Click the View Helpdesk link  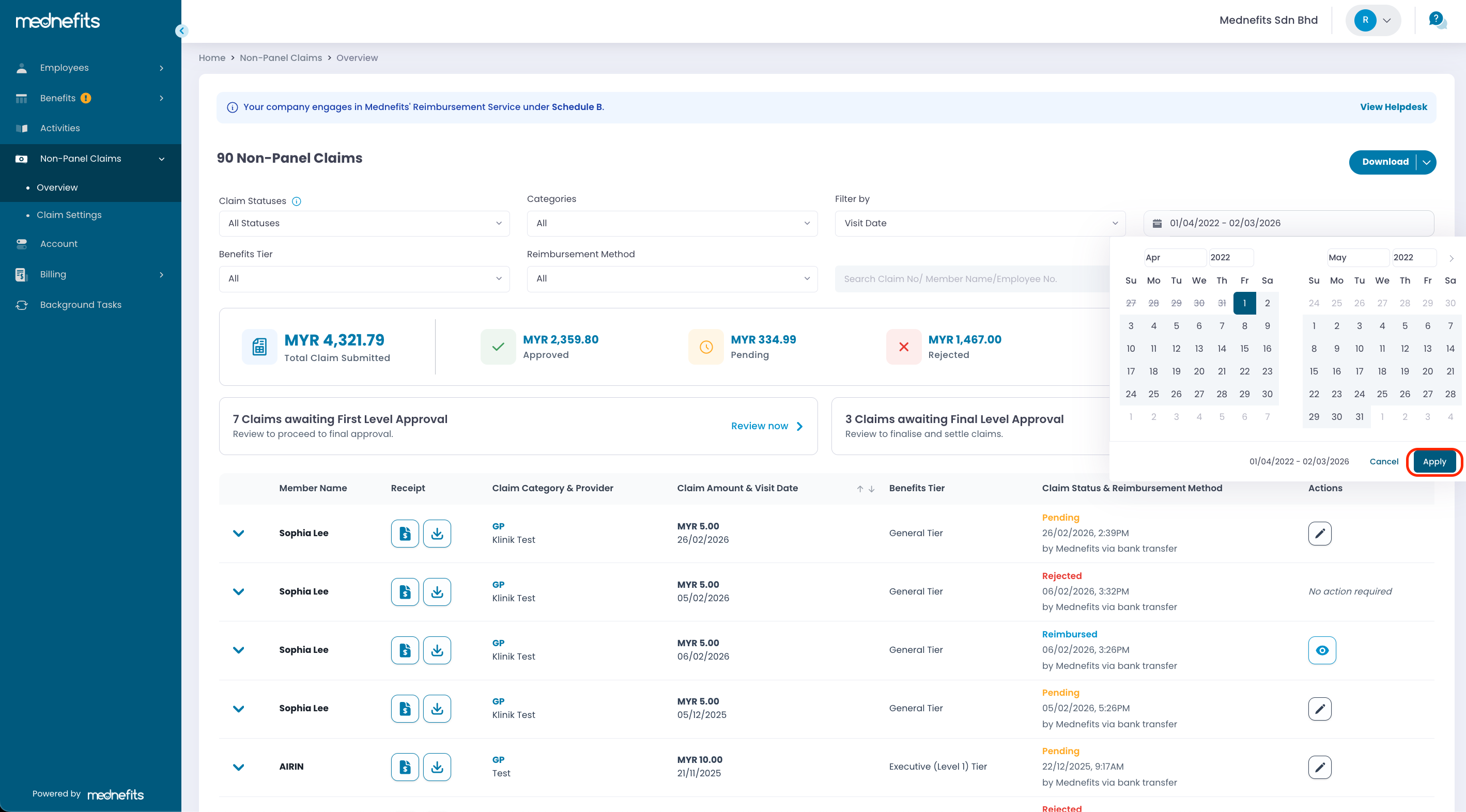[1393, 107]
